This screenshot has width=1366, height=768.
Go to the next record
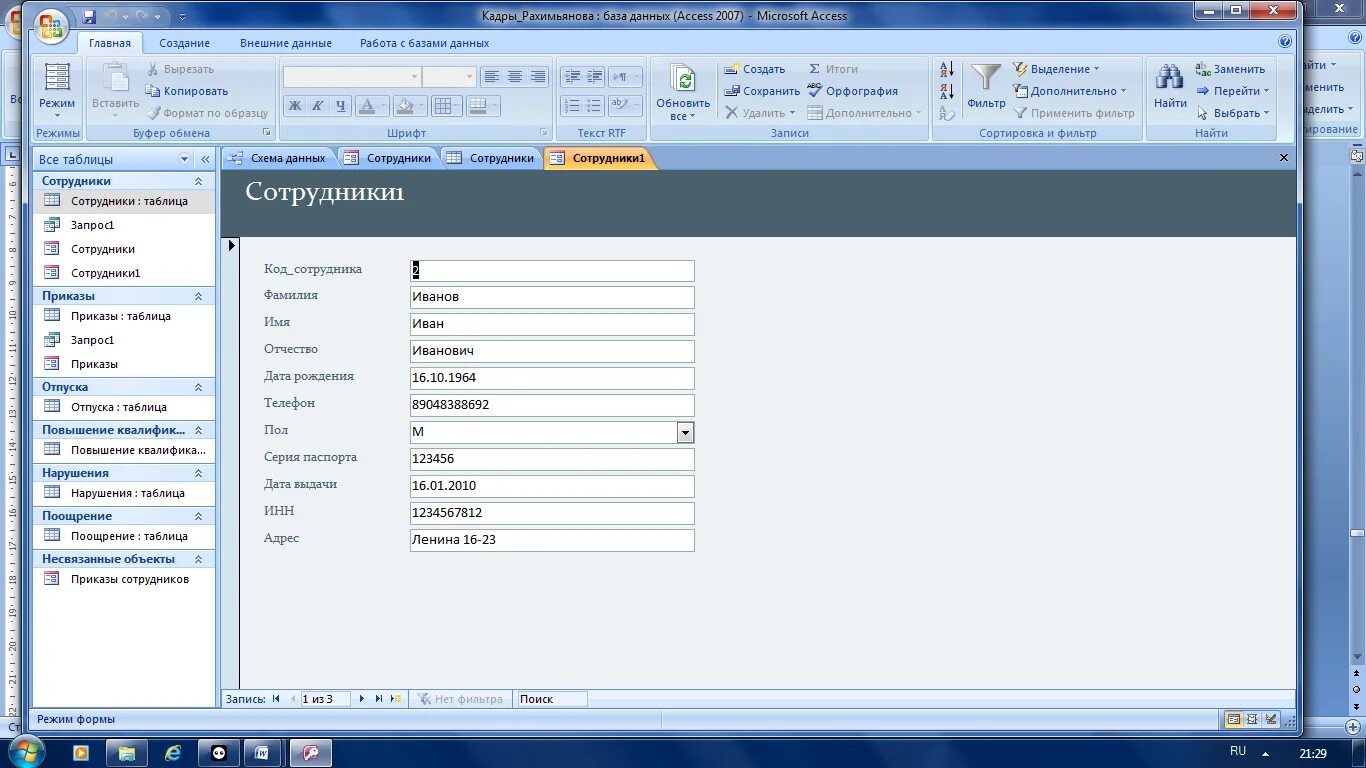click(x=362, y=699)
